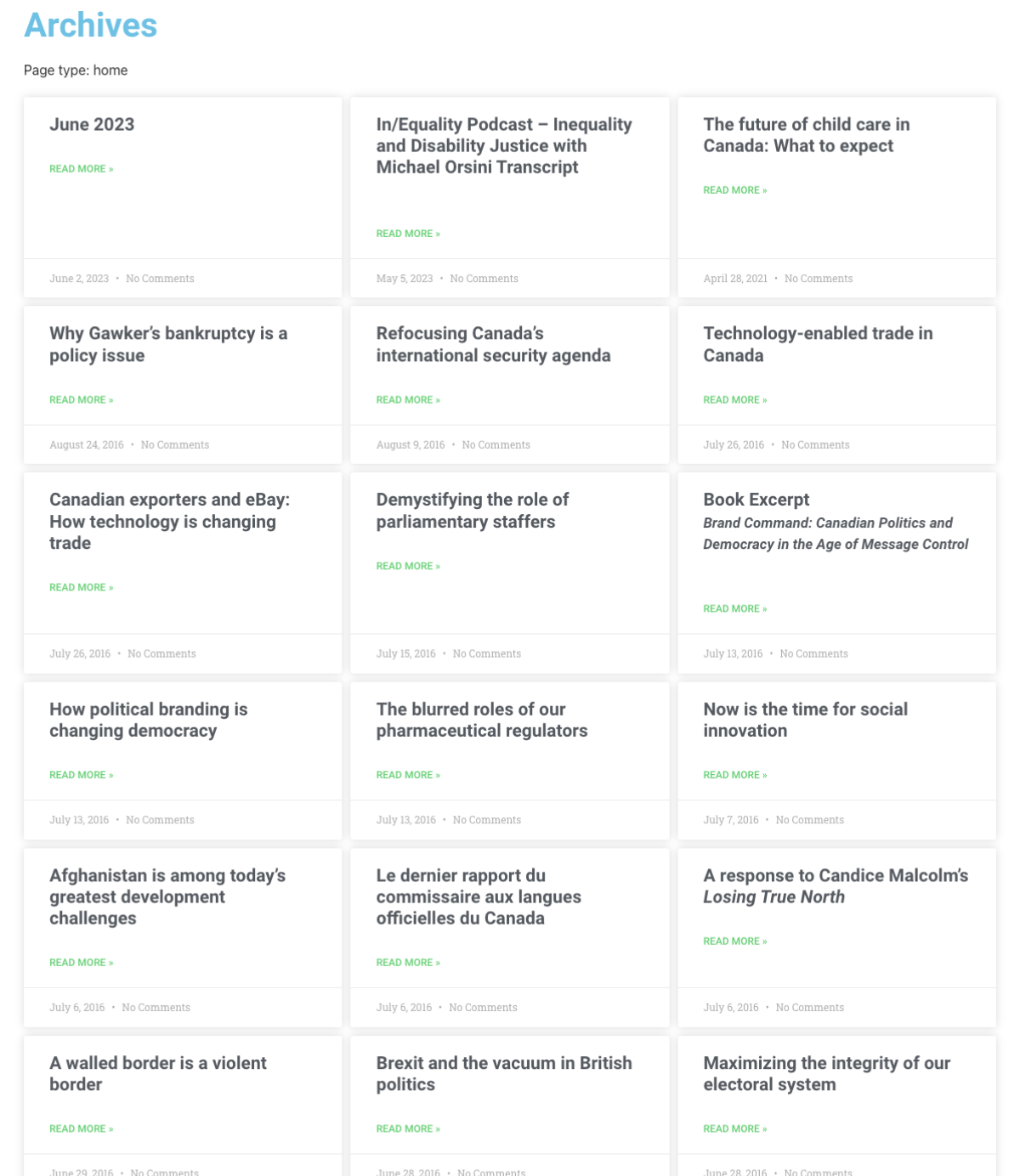Open The future of child care article
Screen dimensions: 1020x1176
pyautogui.click(x=806, y=135)
